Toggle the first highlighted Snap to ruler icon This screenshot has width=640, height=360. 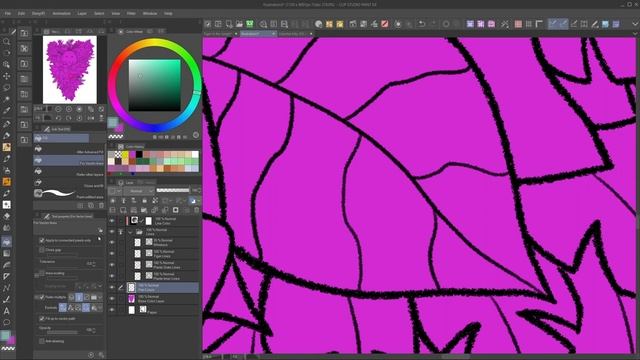tap(552, 24)
